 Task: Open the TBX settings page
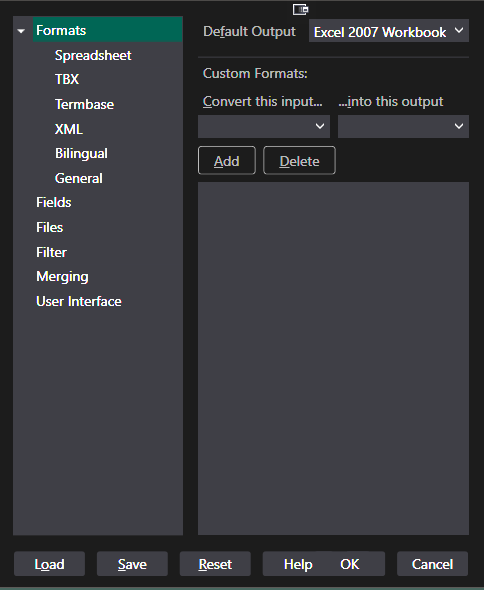pyautogui.click(x=67, y=79)
